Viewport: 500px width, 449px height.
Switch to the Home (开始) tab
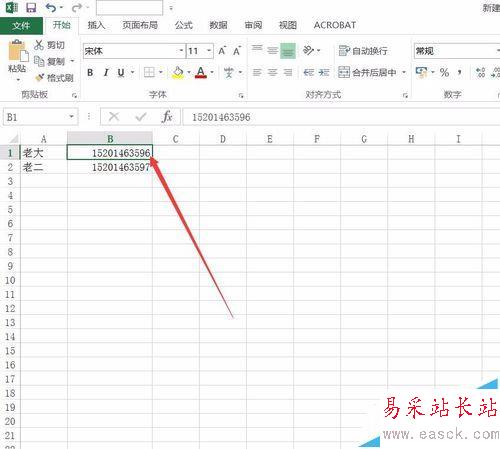tap(62, 25)
